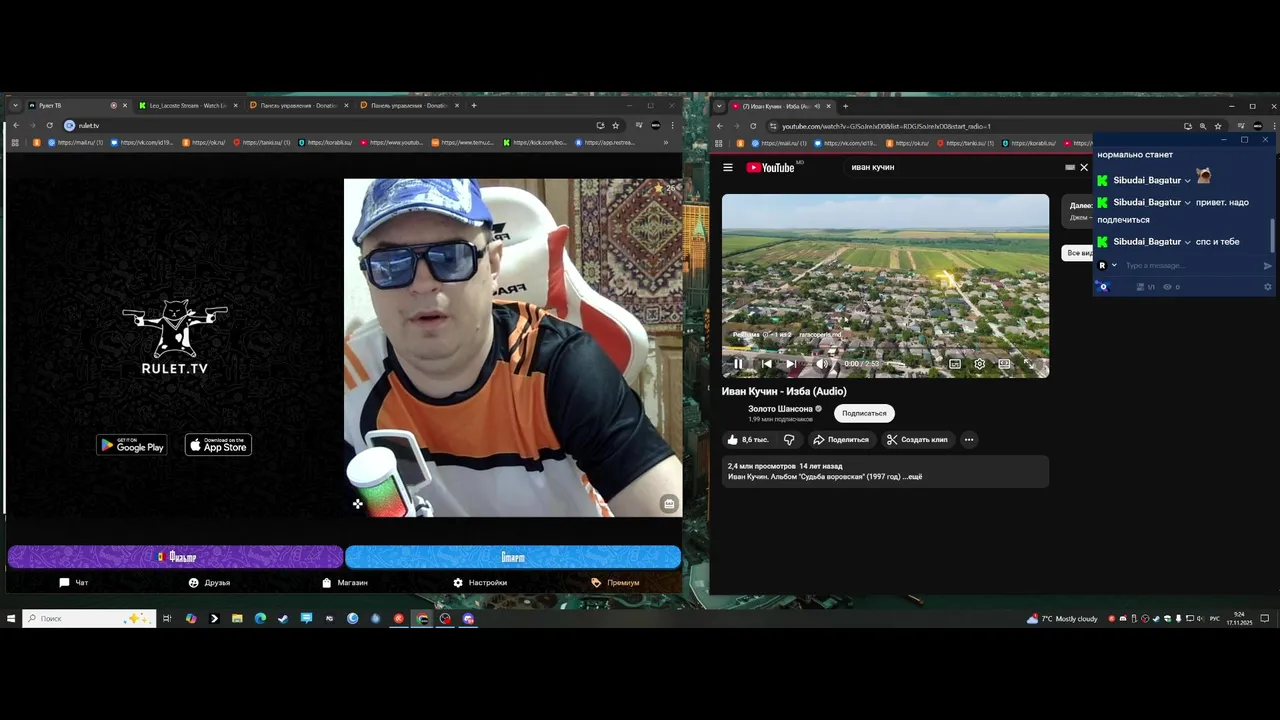Open the YouTube on-screen keyboard icon
The image size is (1280, 720).
point(1070,167)
